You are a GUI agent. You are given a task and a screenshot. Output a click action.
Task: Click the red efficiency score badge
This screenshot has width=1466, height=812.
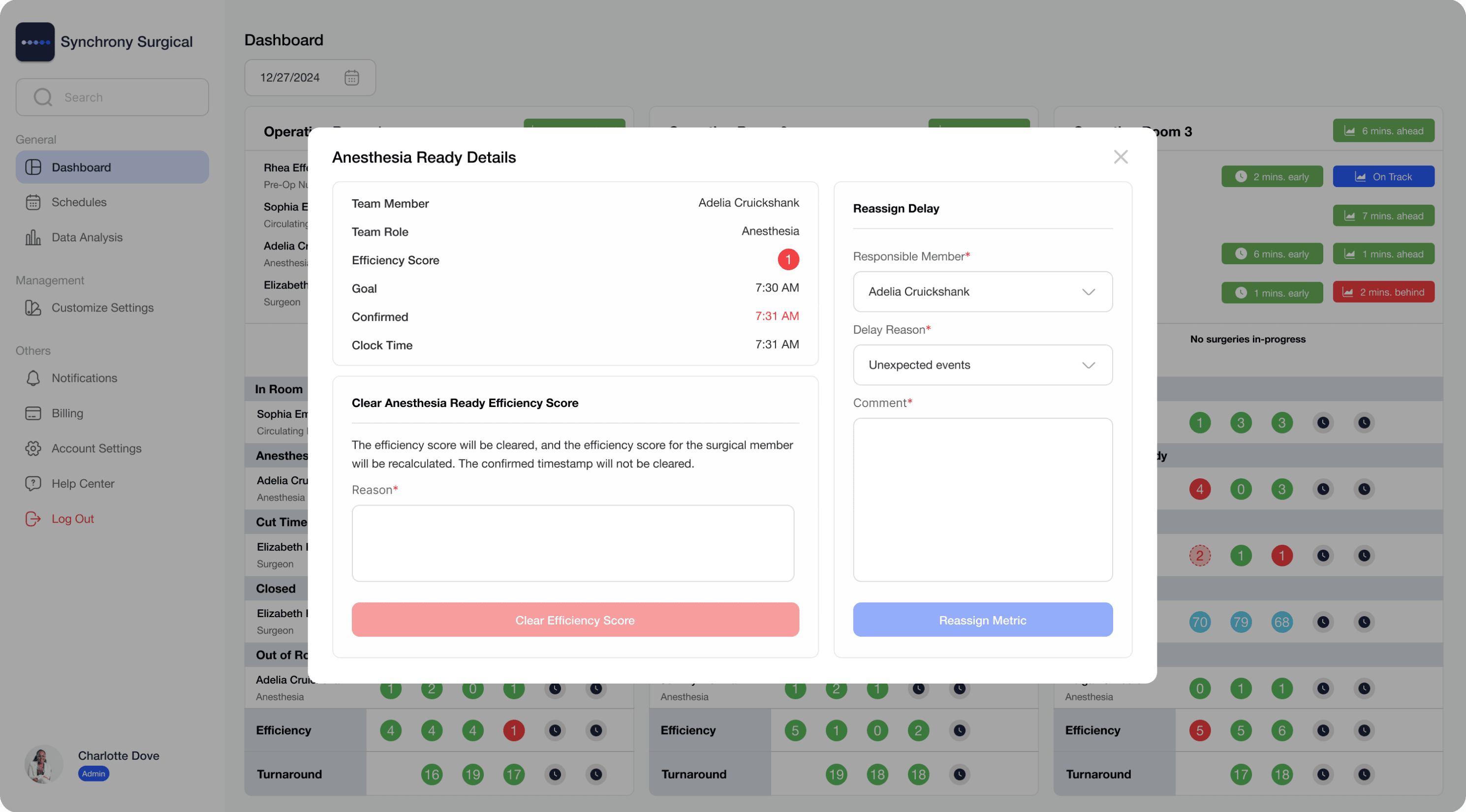point(788,259)
